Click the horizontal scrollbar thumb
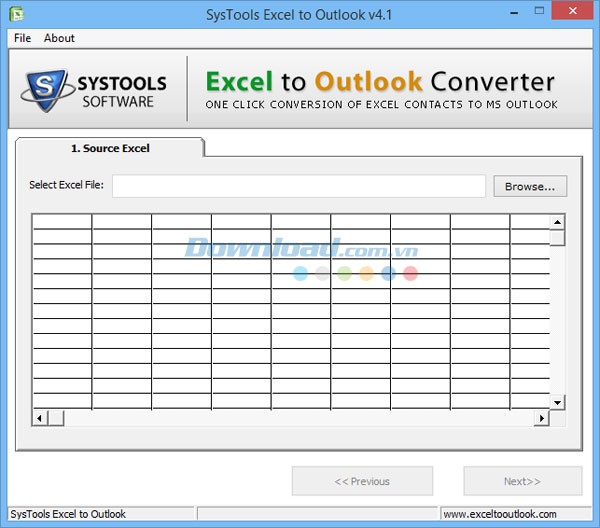The width and height of the screenshot is (600, 528). point(56,418)
